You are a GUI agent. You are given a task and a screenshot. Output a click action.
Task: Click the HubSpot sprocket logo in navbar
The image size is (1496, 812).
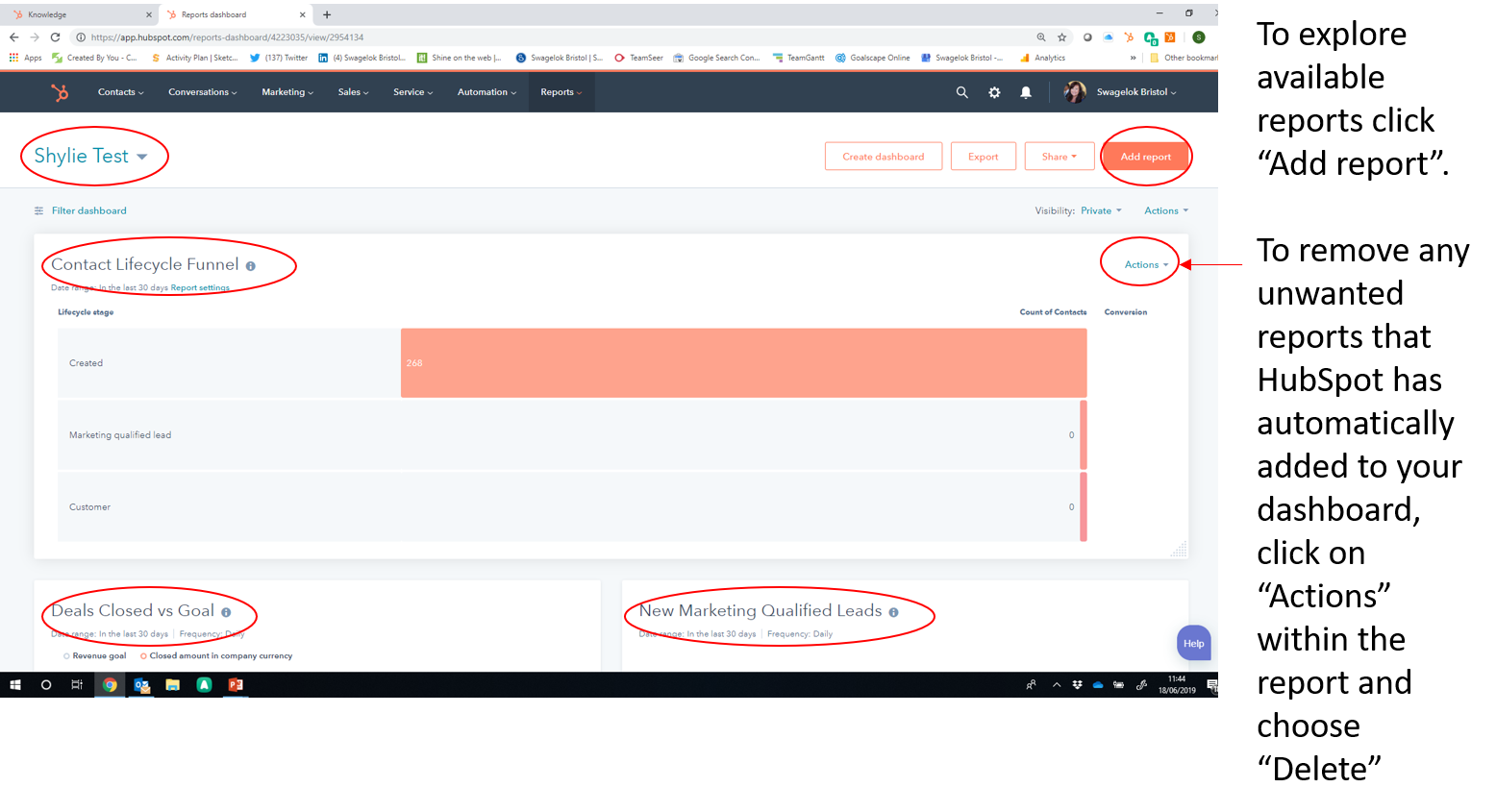click(x=60, y=92)
